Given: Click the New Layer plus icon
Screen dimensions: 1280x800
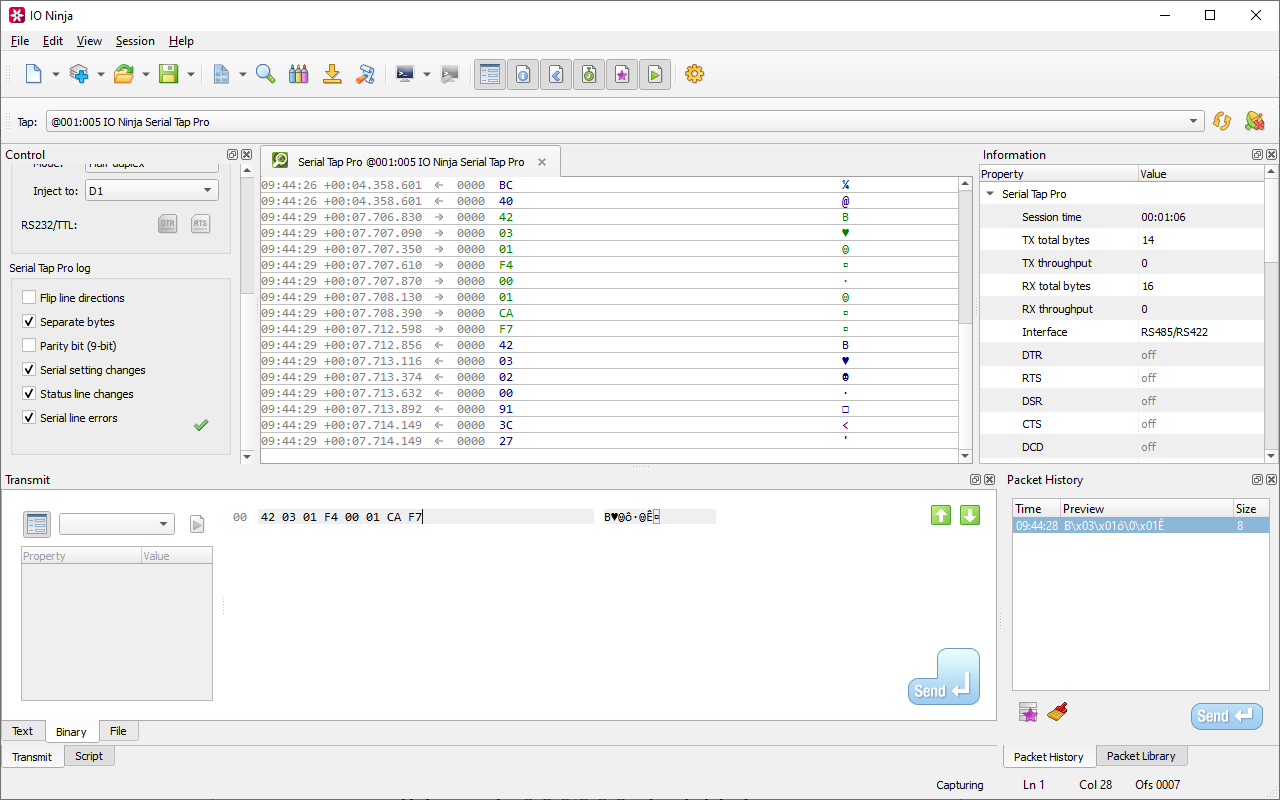Looking at the screenshot, I should coord(79,74).
